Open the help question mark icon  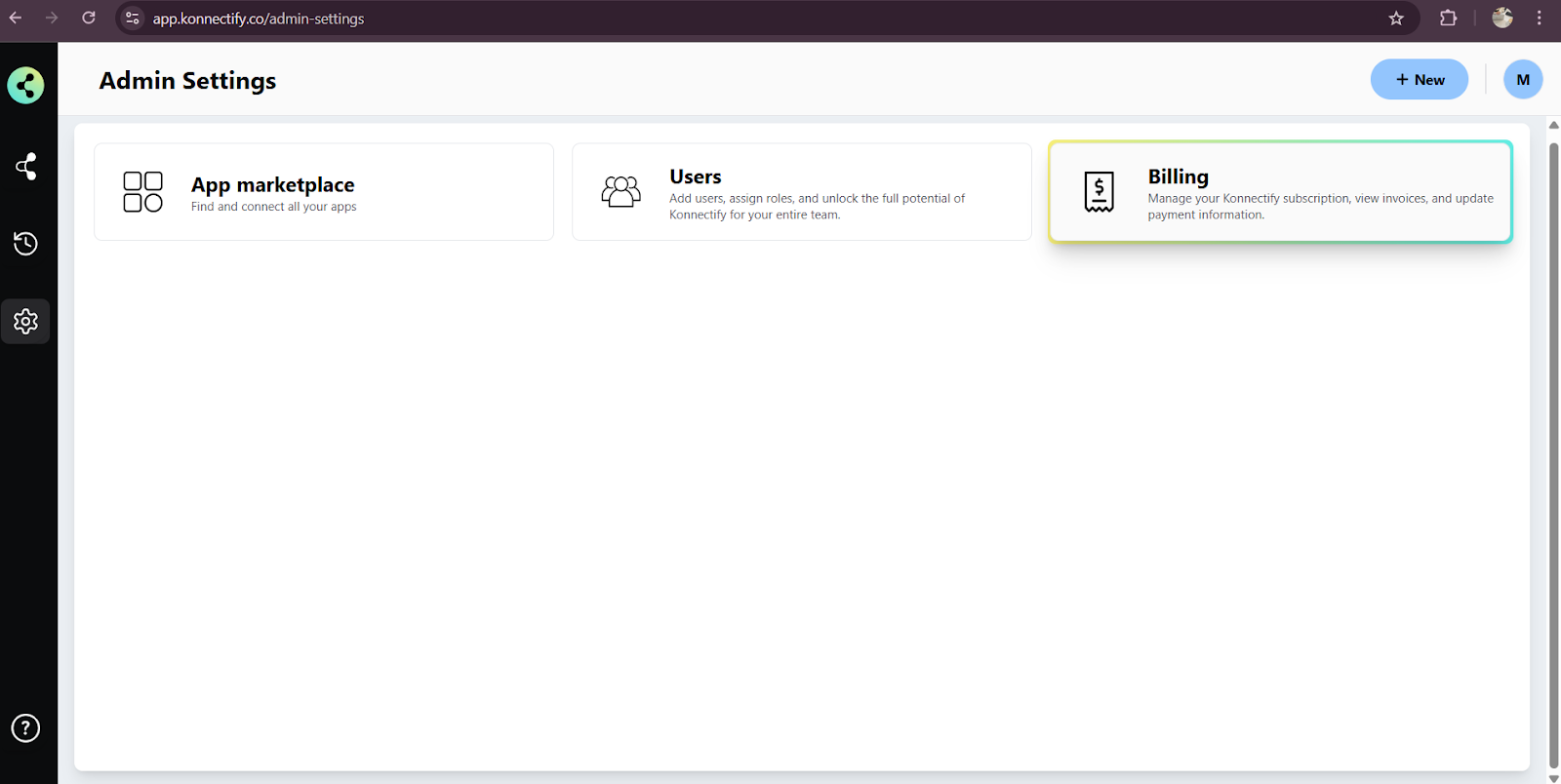(25, 728)
